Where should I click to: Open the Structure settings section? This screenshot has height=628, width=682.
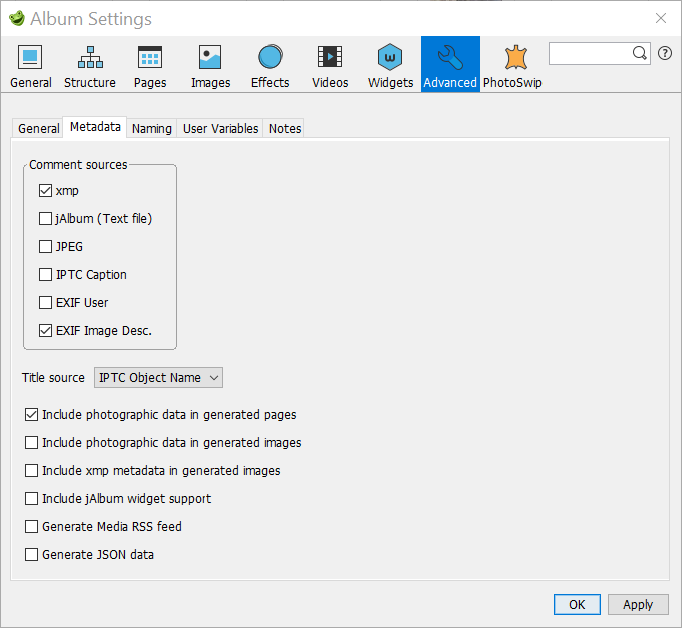pyautogui.click(x=90, y=66)
